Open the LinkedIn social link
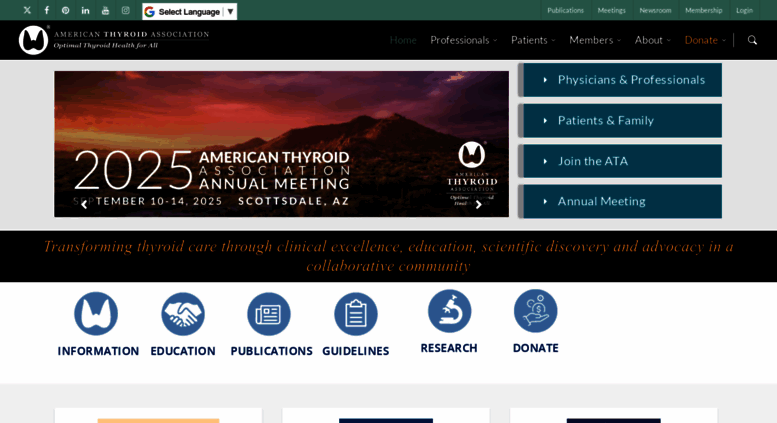 tap(85, 10)
